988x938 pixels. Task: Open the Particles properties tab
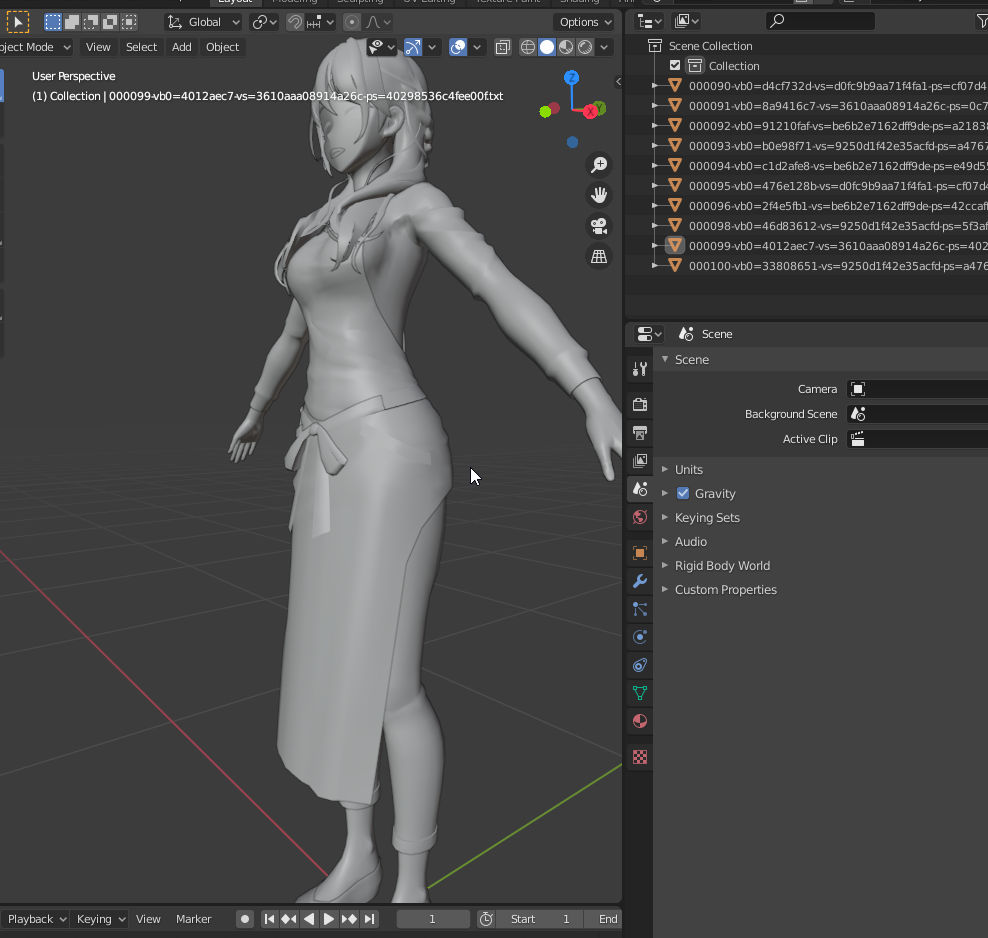pyautogui.click(x=640, y=609)
